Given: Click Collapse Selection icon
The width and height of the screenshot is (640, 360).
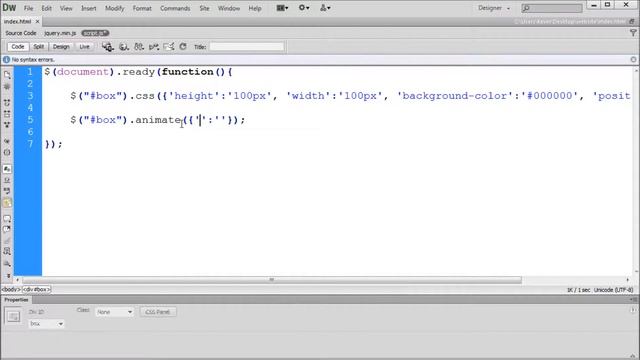Looking at the screenshot, I should coord(7,114).
